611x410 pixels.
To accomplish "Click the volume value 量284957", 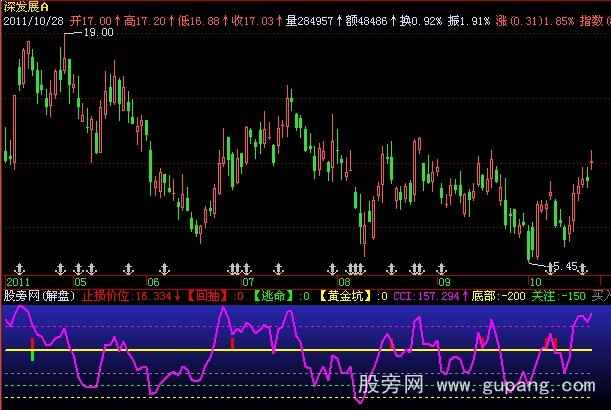I will coord(309,21).
